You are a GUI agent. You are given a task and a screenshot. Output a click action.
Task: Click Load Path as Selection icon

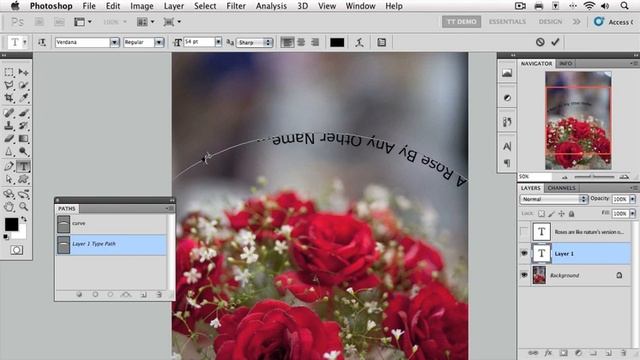[110, 294]
